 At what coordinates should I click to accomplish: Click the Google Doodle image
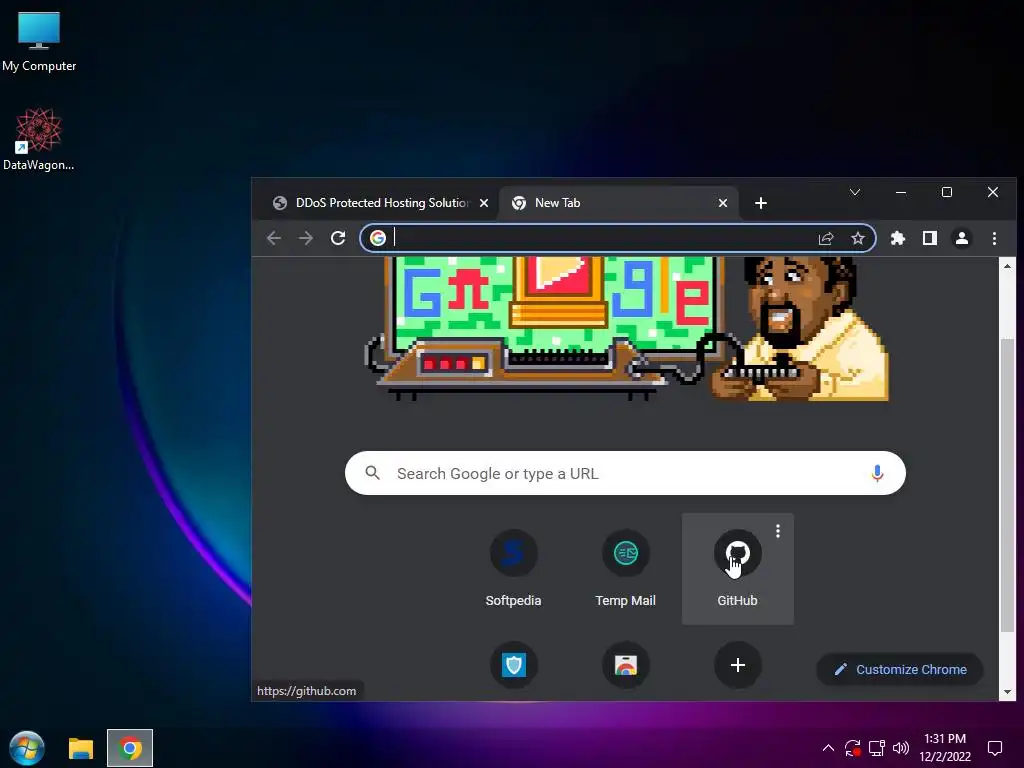pyautogui.click(x=626, y=328)
